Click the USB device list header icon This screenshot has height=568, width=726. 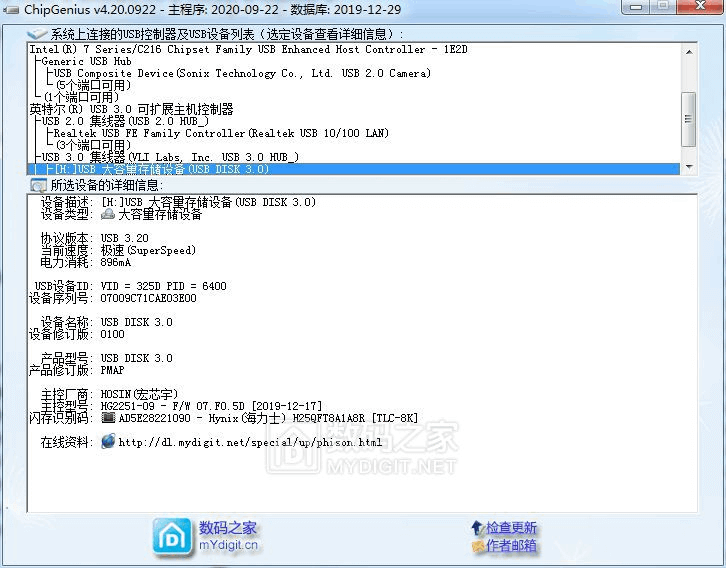[37, 34]
